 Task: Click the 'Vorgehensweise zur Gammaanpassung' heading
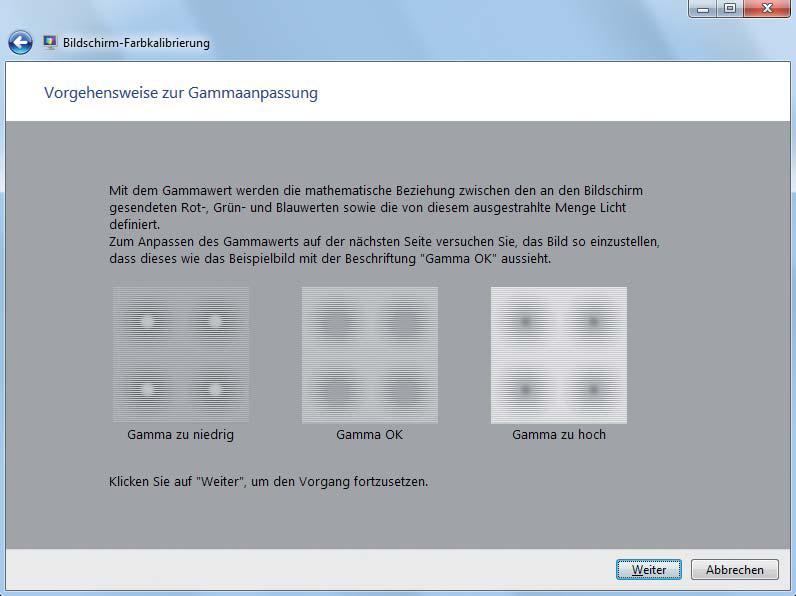tap(181, 93)
